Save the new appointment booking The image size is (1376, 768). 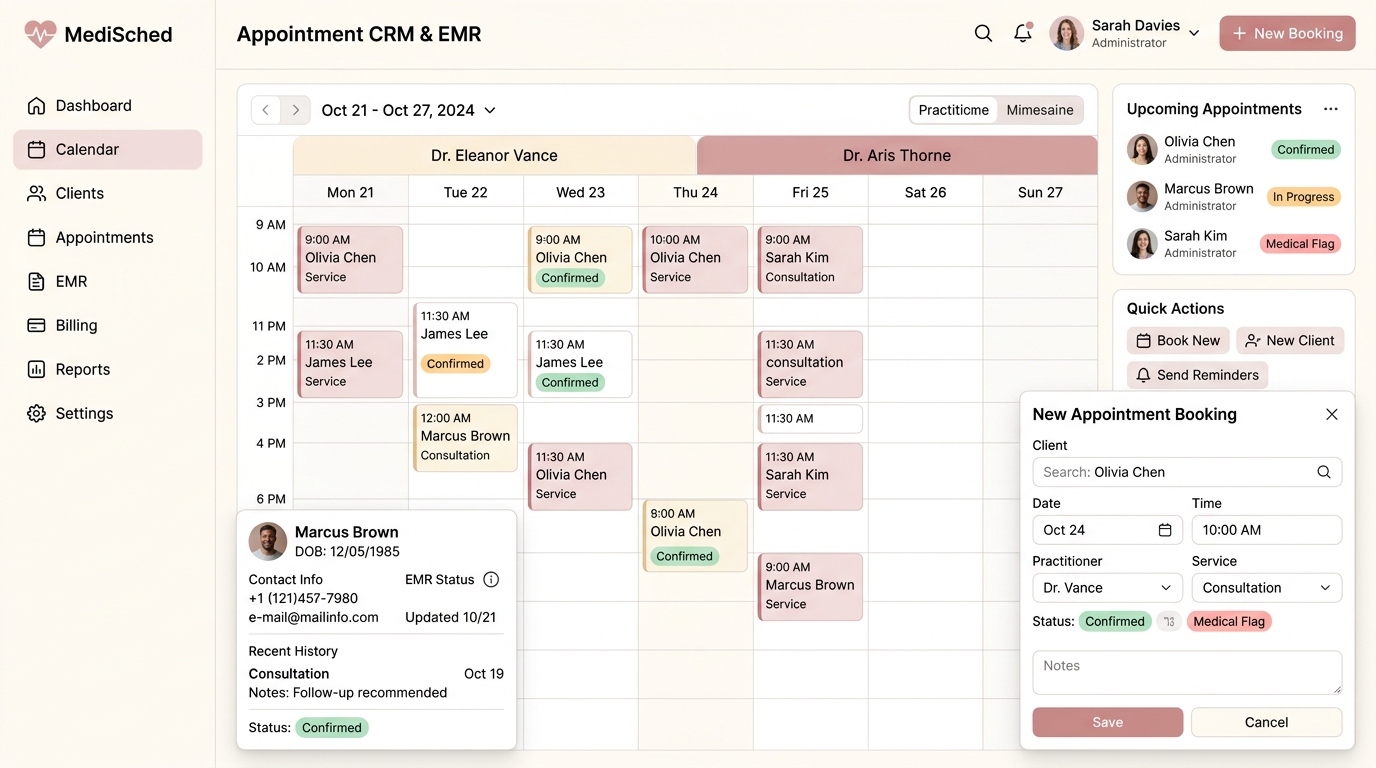coord(1108,722)
